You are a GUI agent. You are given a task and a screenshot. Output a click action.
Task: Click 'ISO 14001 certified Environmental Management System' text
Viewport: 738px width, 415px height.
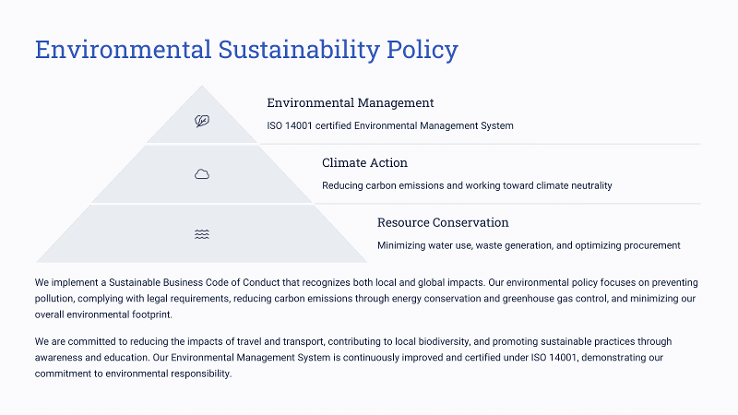coord(390,126)
